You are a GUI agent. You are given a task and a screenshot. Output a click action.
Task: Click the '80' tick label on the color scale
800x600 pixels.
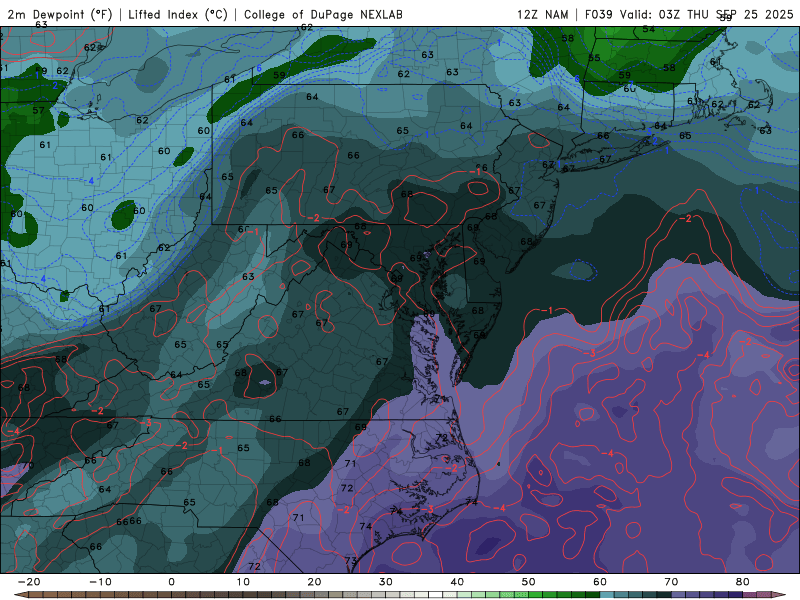pos(743,582)
